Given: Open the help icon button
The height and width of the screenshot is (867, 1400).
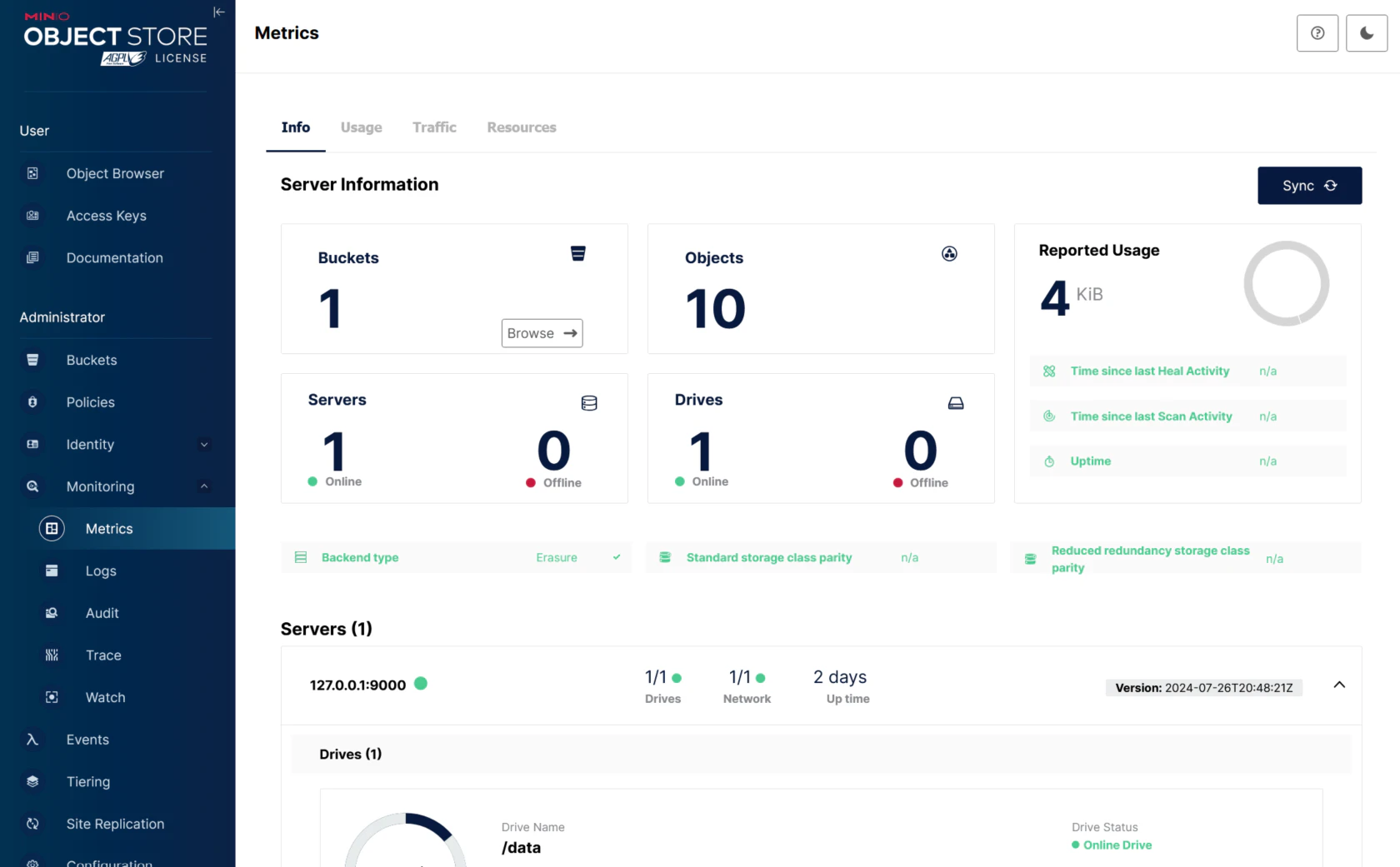Looking at the screenshot, I should tap(1317, 33).
